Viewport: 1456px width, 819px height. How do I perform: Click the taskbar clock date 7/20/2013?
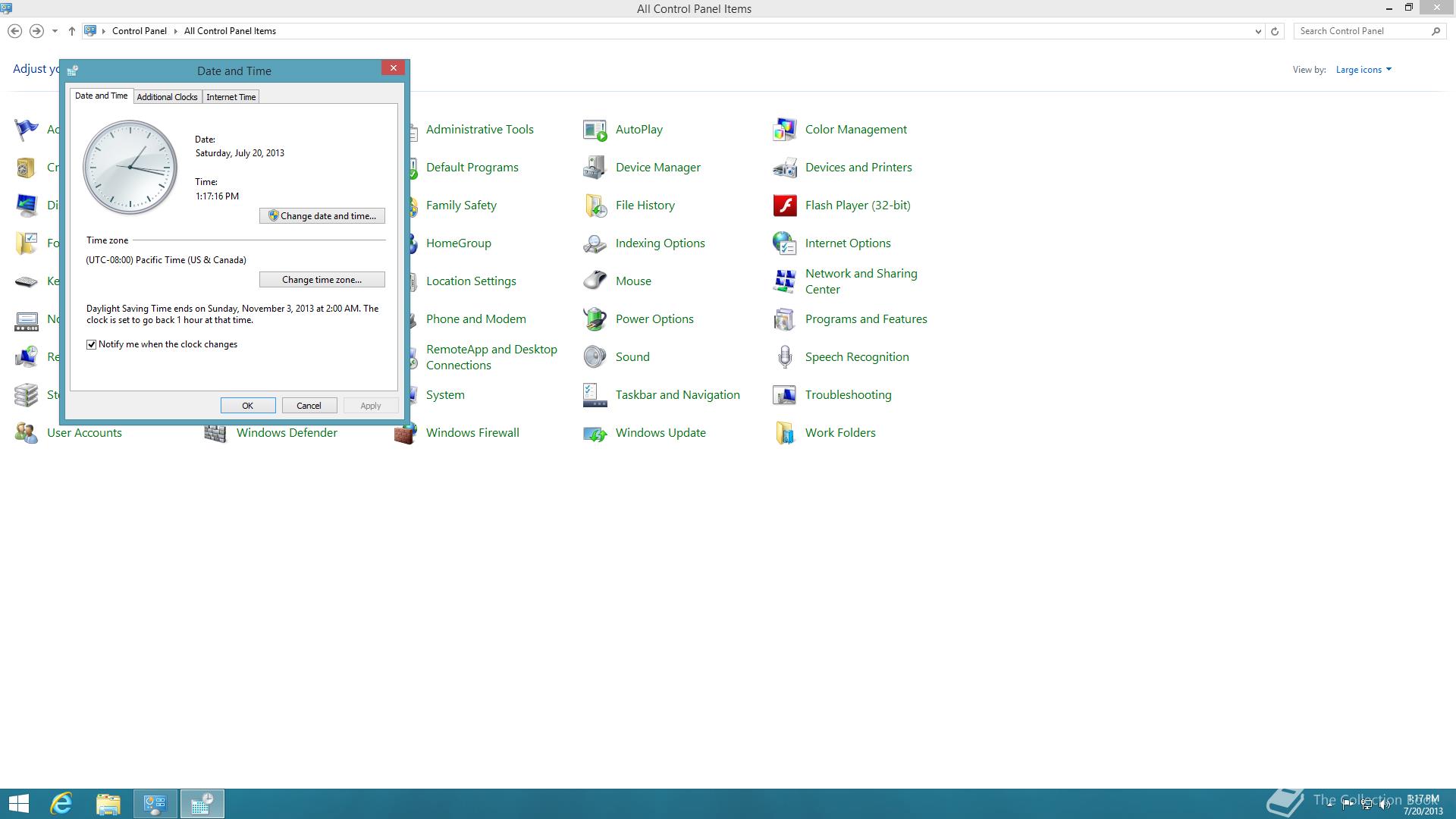pos(1423,811)
